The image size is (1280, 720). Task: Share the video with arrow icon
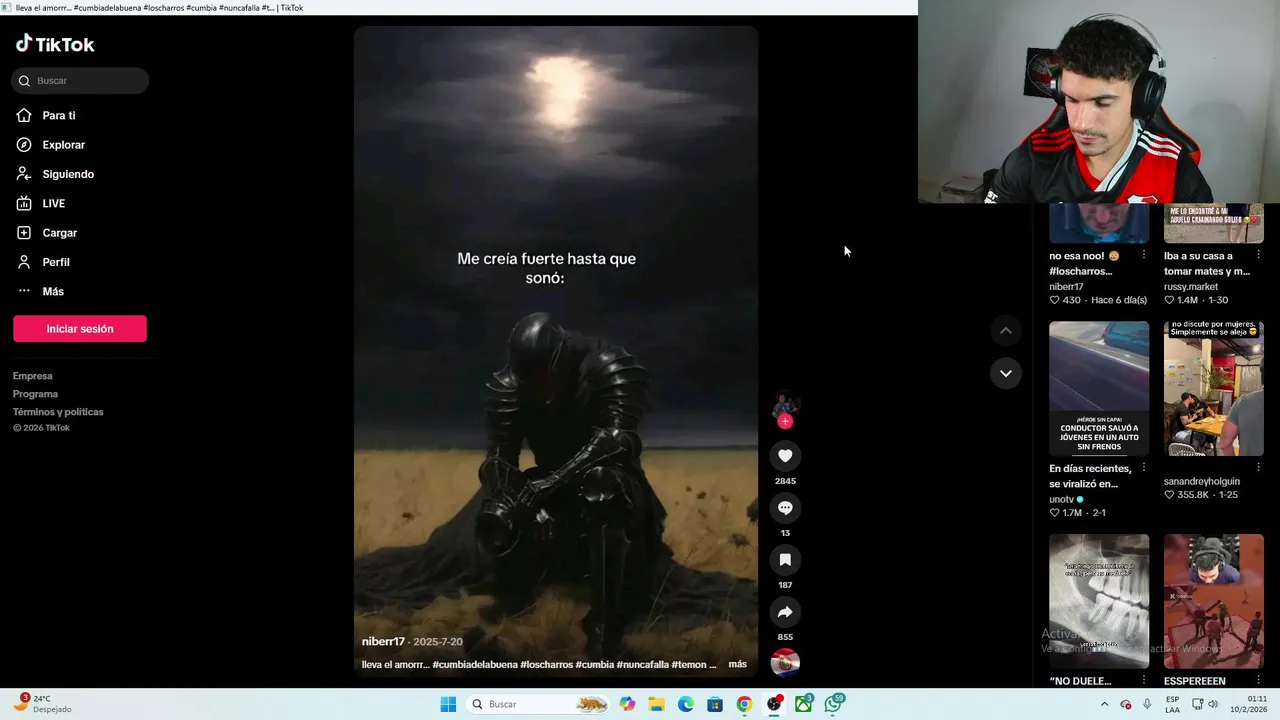click(x=785, y=612)
